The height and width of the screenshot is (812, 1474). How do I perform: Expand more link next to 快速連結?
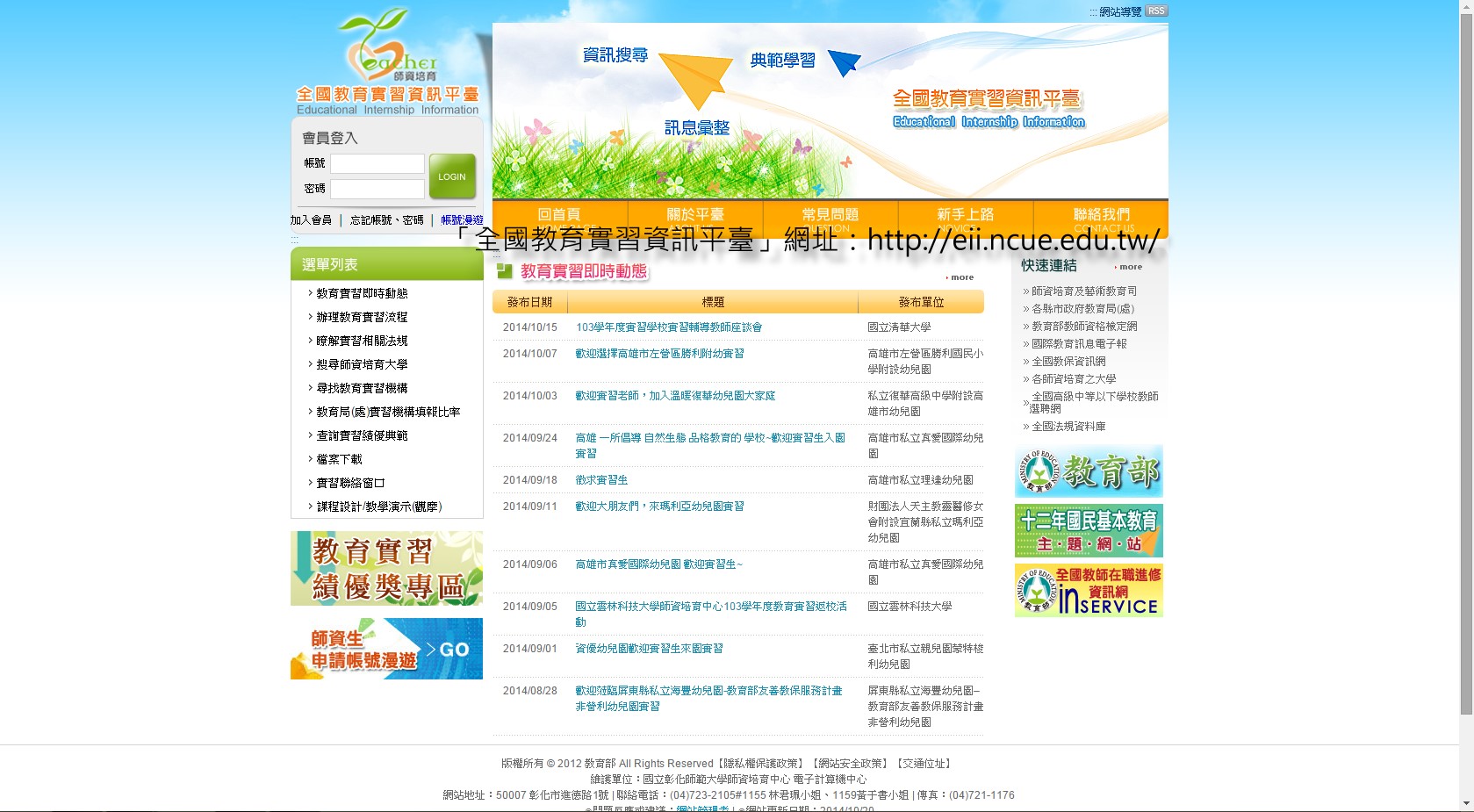1130,267
